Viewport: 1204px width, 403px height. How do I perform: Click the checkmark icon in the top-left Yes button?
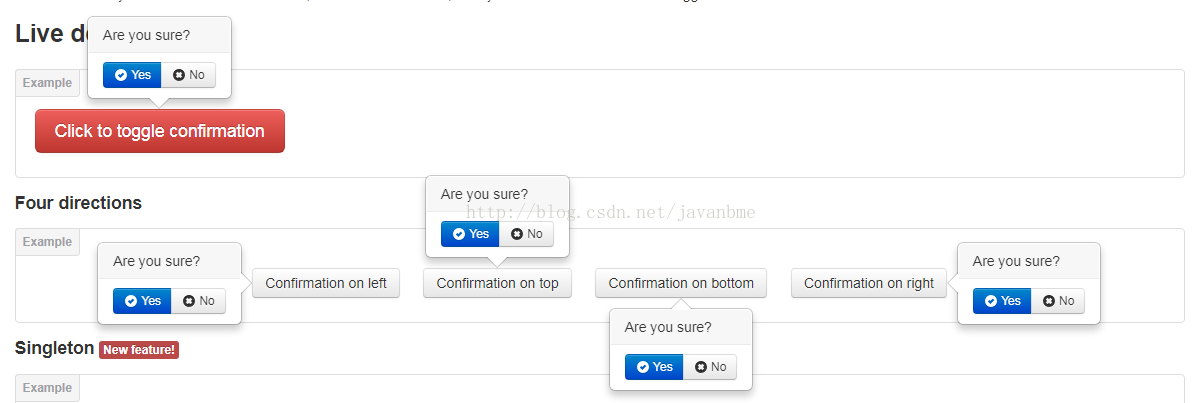click(121, 75)
